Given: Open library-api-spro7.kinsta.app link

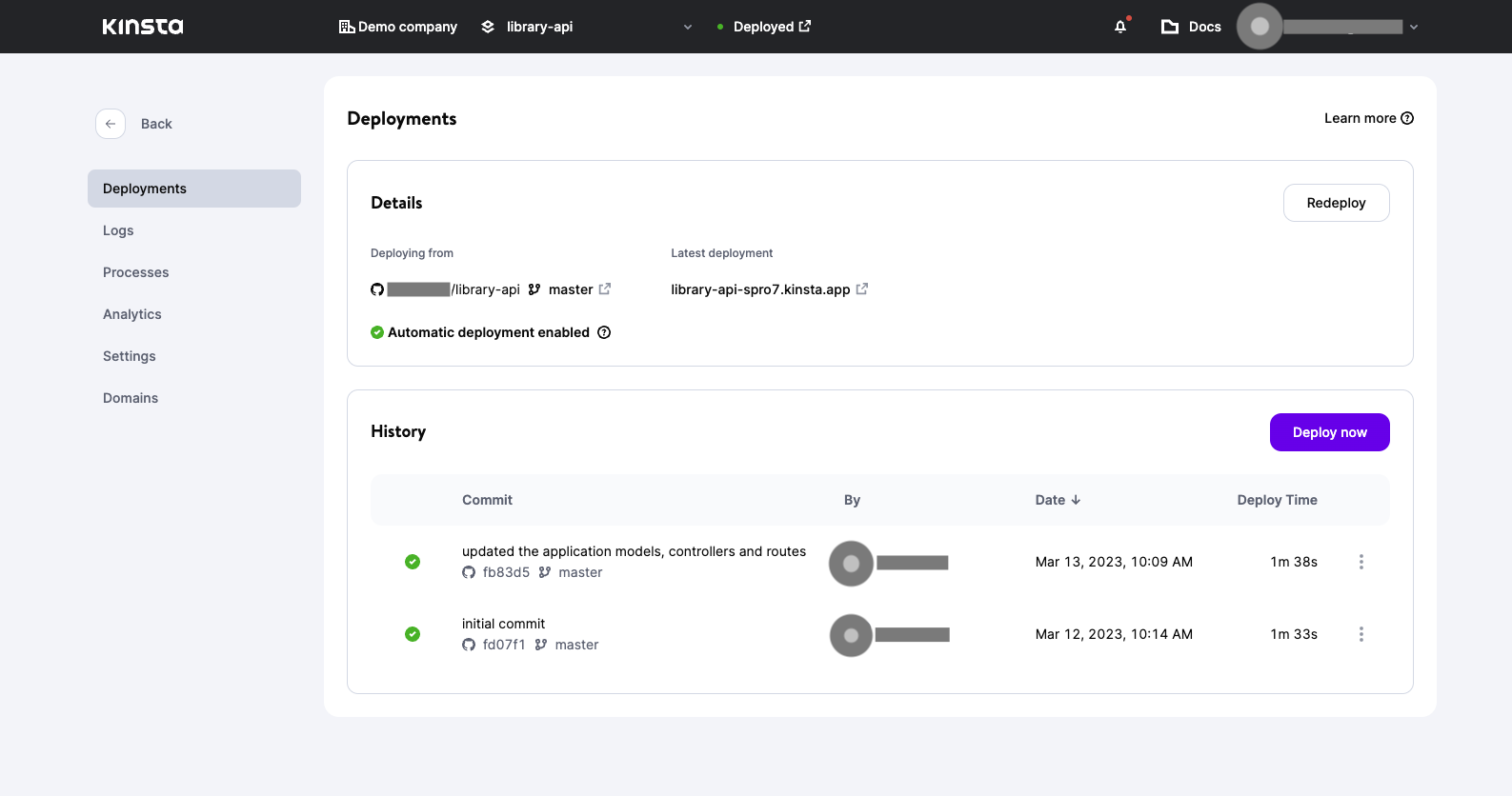Looking at the screenshot, I should [760, 289].
